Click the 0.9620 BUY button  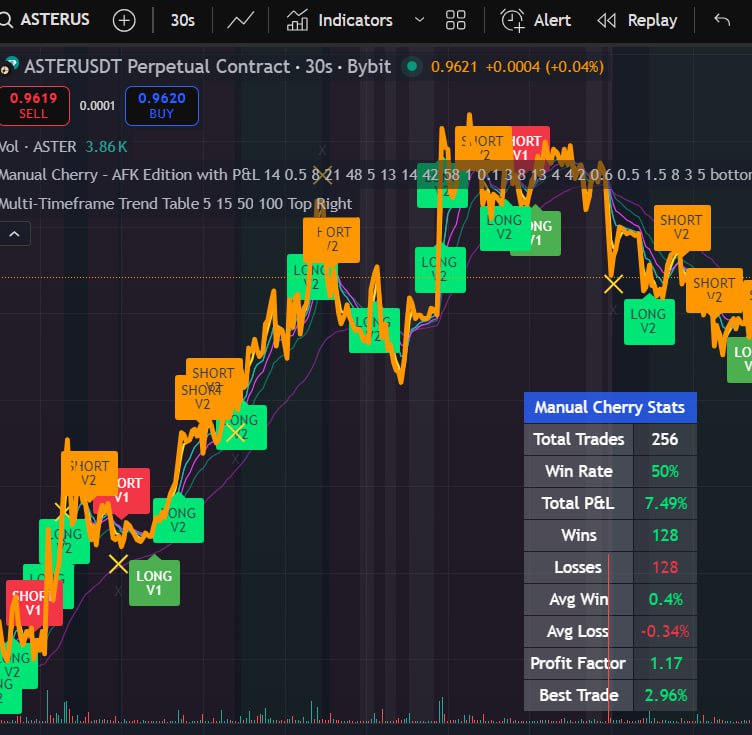coord(162,105)
